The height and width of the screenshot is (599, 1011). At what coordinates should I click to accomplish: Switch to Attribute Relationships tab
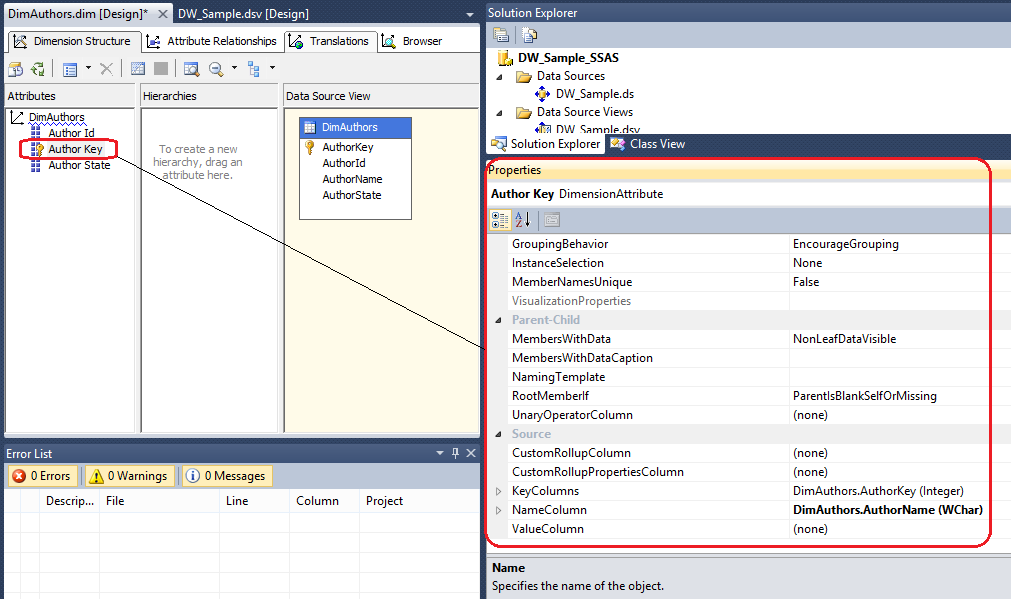[x=212, y=41]
